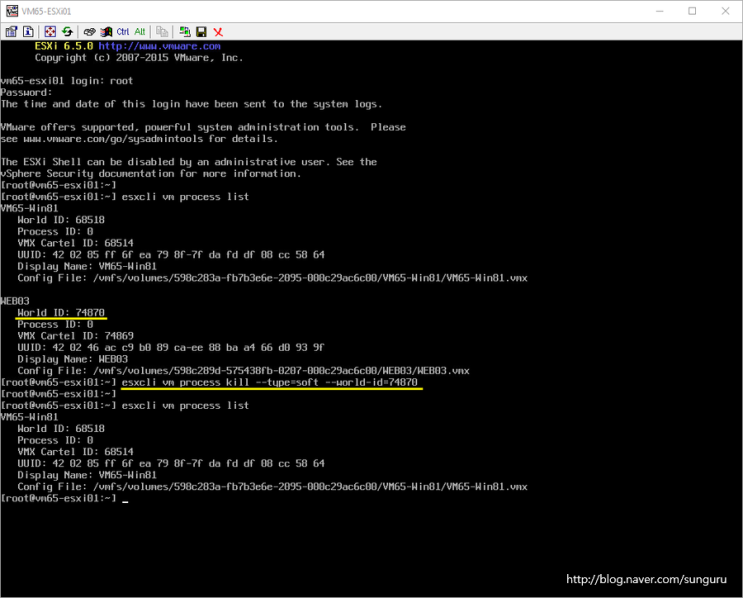
Task: Click the esxcli vm process kill command
Action: coord(270,382)
